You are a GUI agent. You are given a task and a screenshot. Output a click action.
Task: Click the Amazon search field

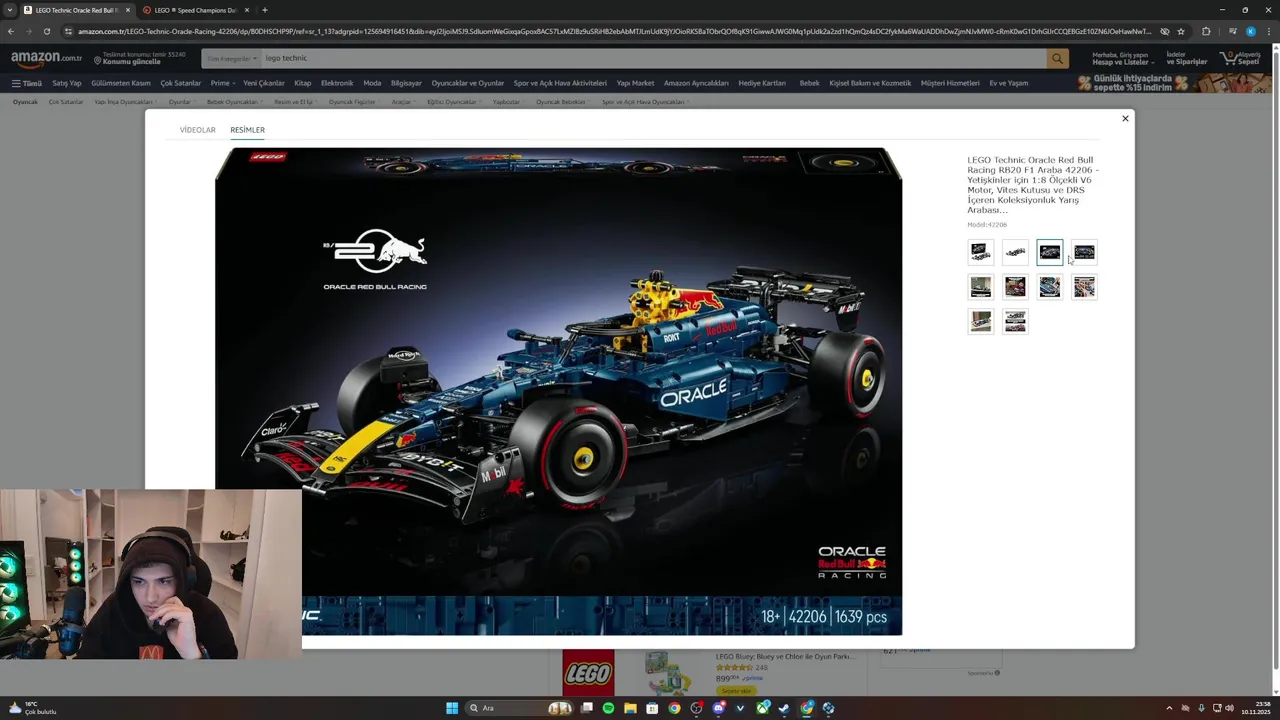point(653,59)
